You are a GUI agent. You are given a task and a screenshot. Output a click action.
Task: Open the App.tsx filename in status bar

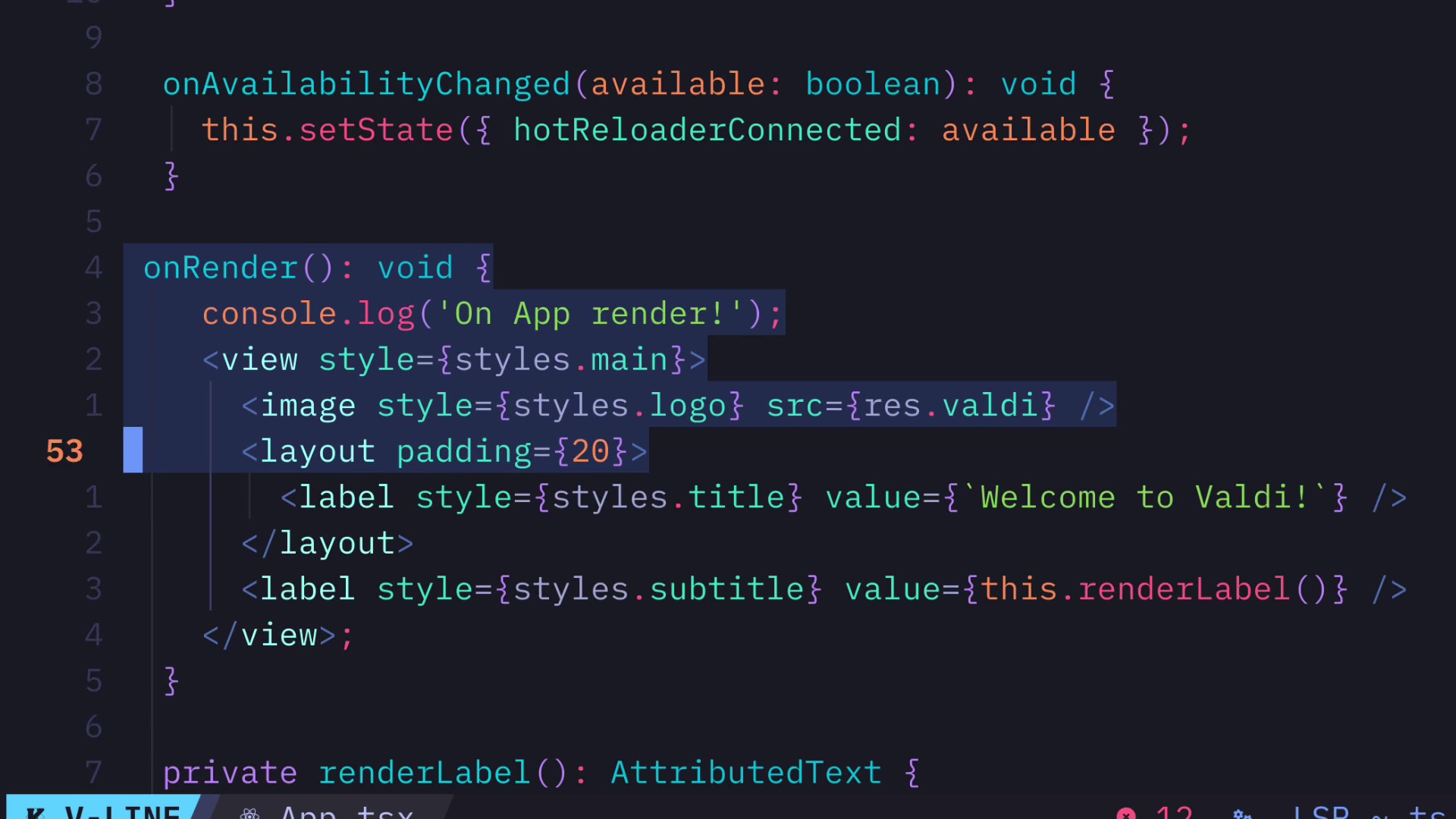(x=347, y=811)
